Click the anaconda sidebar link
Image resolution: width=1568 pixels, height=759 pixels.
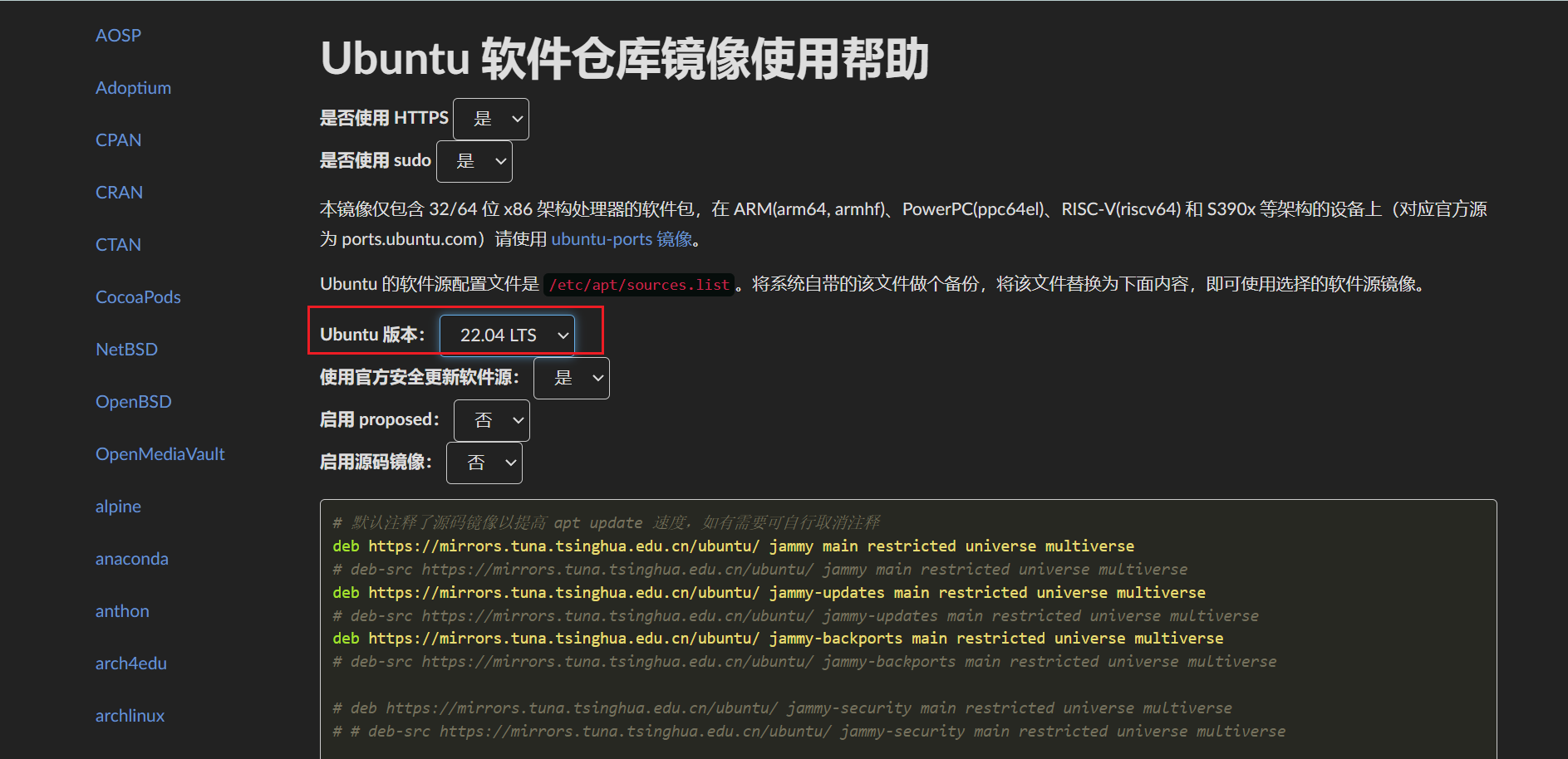(131, 559)
